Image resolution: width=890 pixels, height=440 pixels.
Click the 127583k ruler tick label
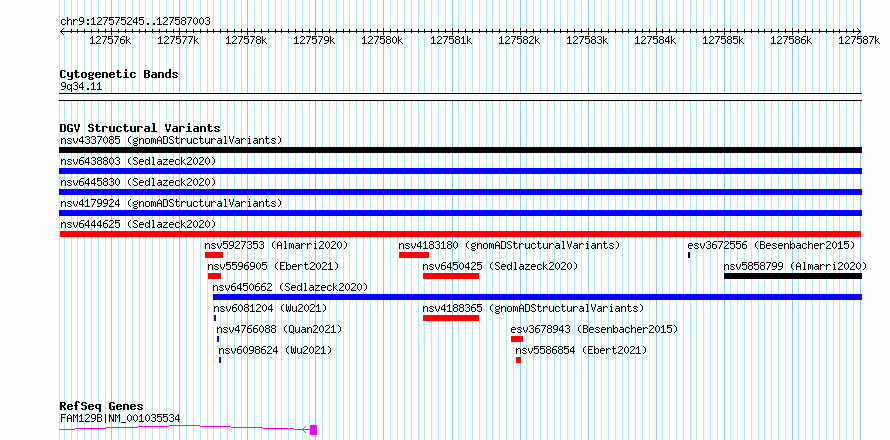pyautogui.click(x=587, y=40)
